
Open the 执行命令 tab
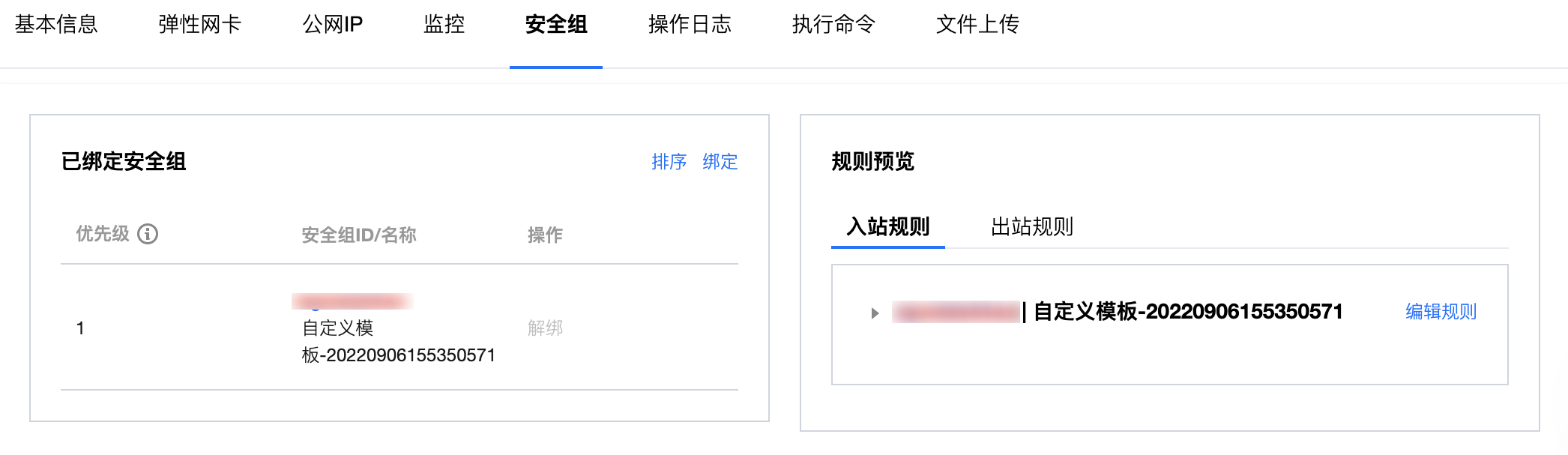(833, 25)
